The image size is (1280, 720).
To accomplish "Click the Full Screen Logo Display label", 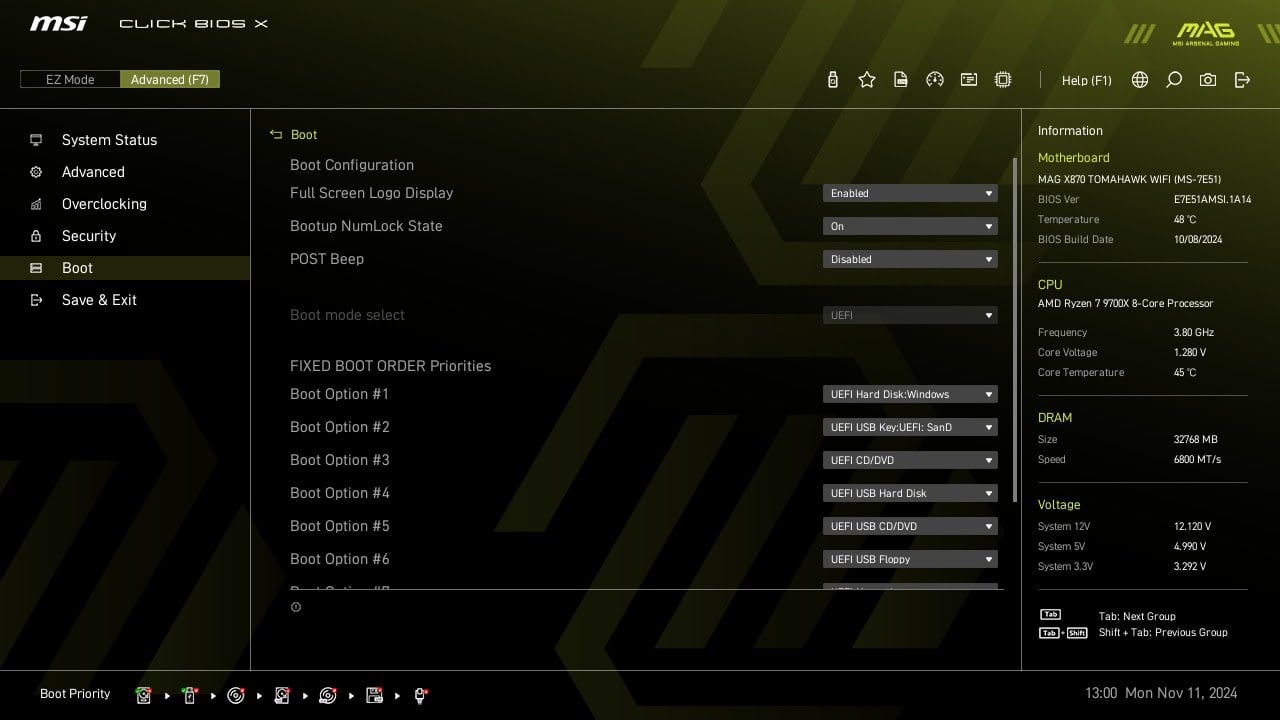I will [371, 193].
